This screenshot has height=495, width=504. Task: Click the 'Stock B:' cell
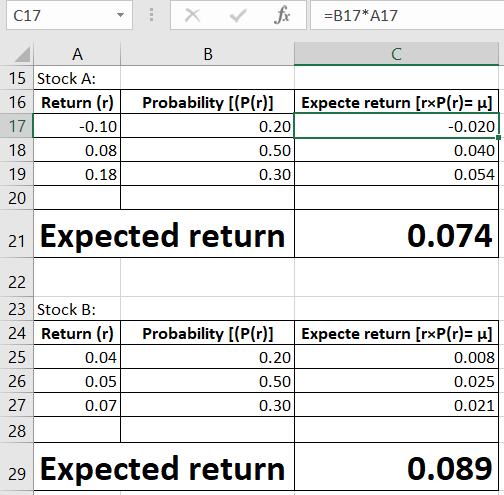(x=77, y=309)
